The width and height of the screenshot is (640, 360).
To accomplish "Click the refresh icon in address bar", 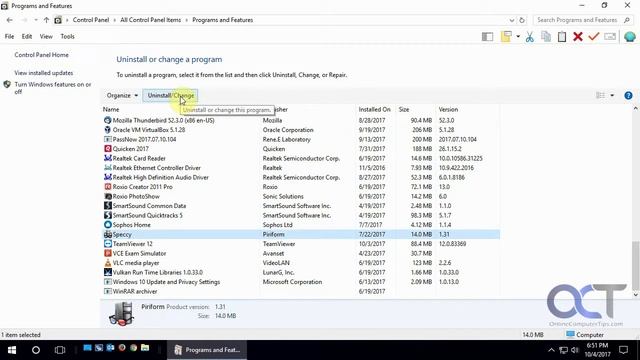I will 522,20.
